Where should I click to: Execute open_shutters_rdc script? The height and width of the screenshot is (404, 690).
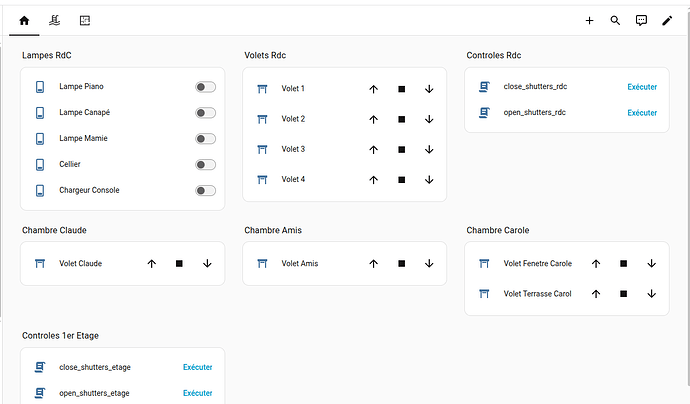[x=642, y=113]
